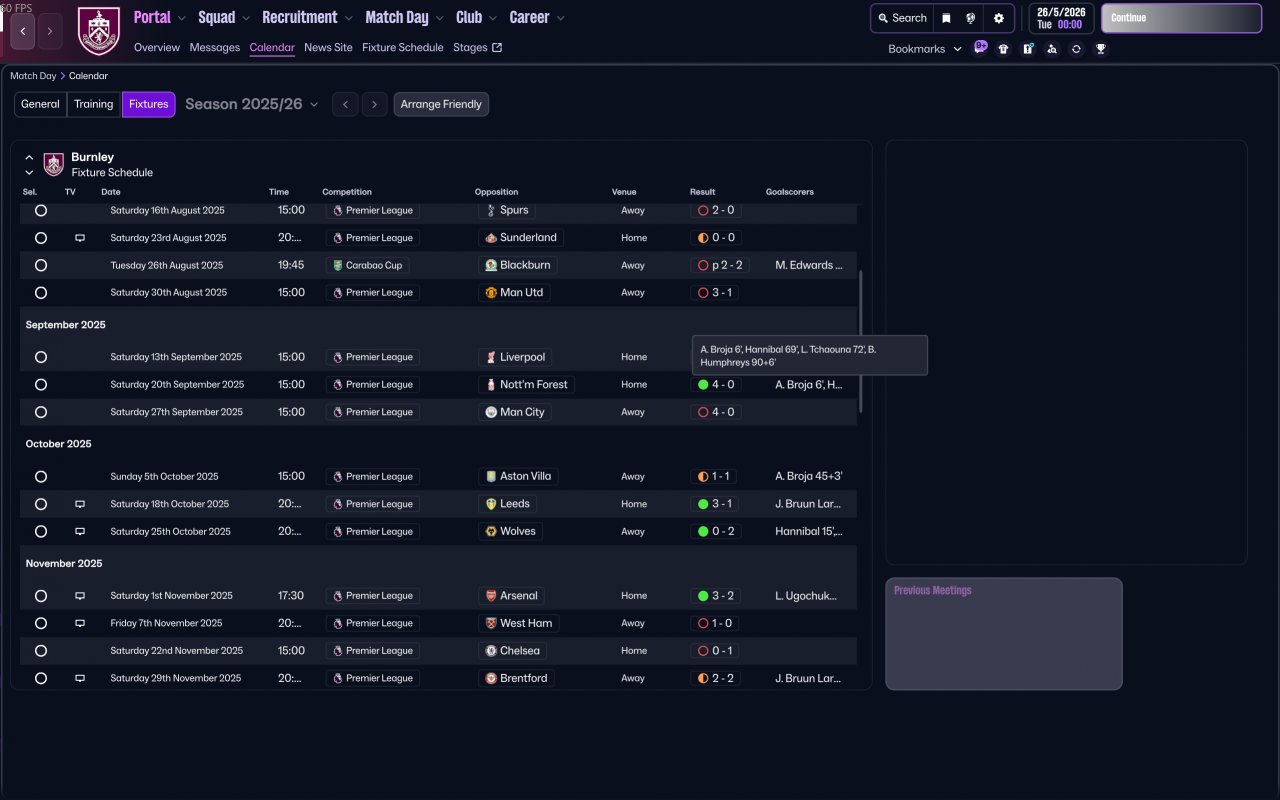Go to the next season with the right arrow

[375, 104]
